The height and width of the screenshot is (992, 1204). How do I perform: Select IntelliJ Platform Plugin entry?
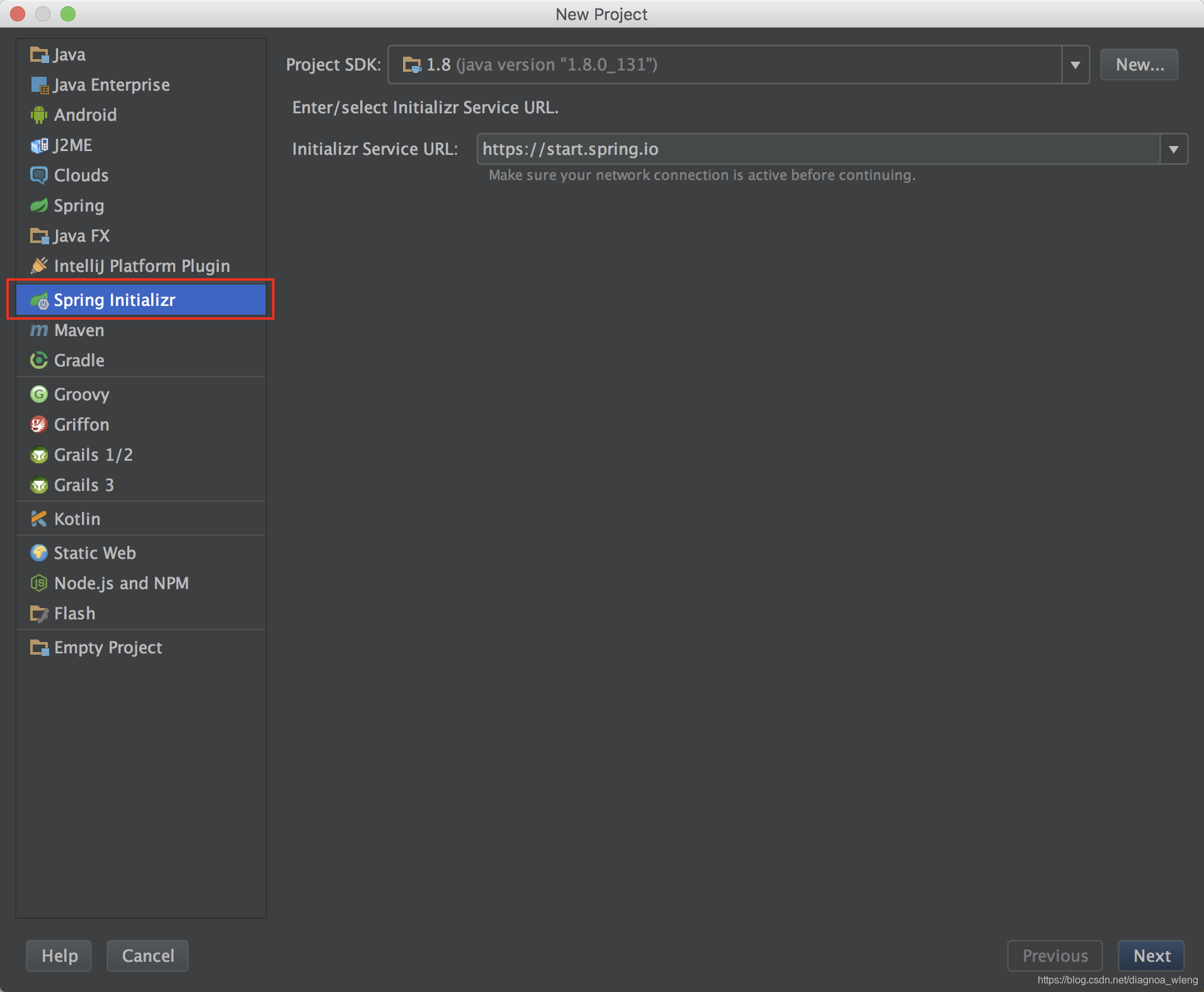[141, 266]
